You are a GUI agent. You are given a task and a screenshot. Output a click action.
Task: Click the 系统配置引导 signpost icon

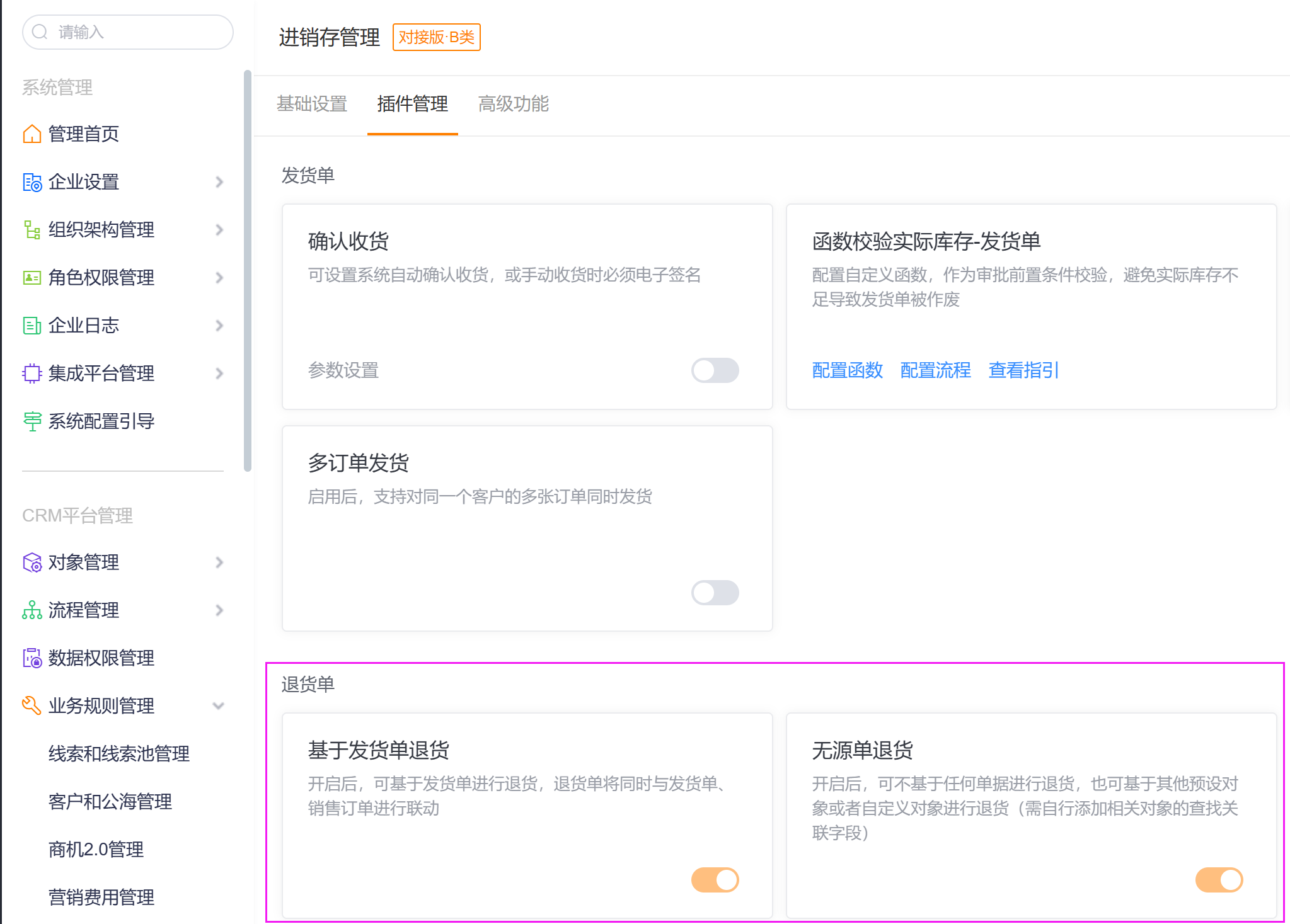32,421
